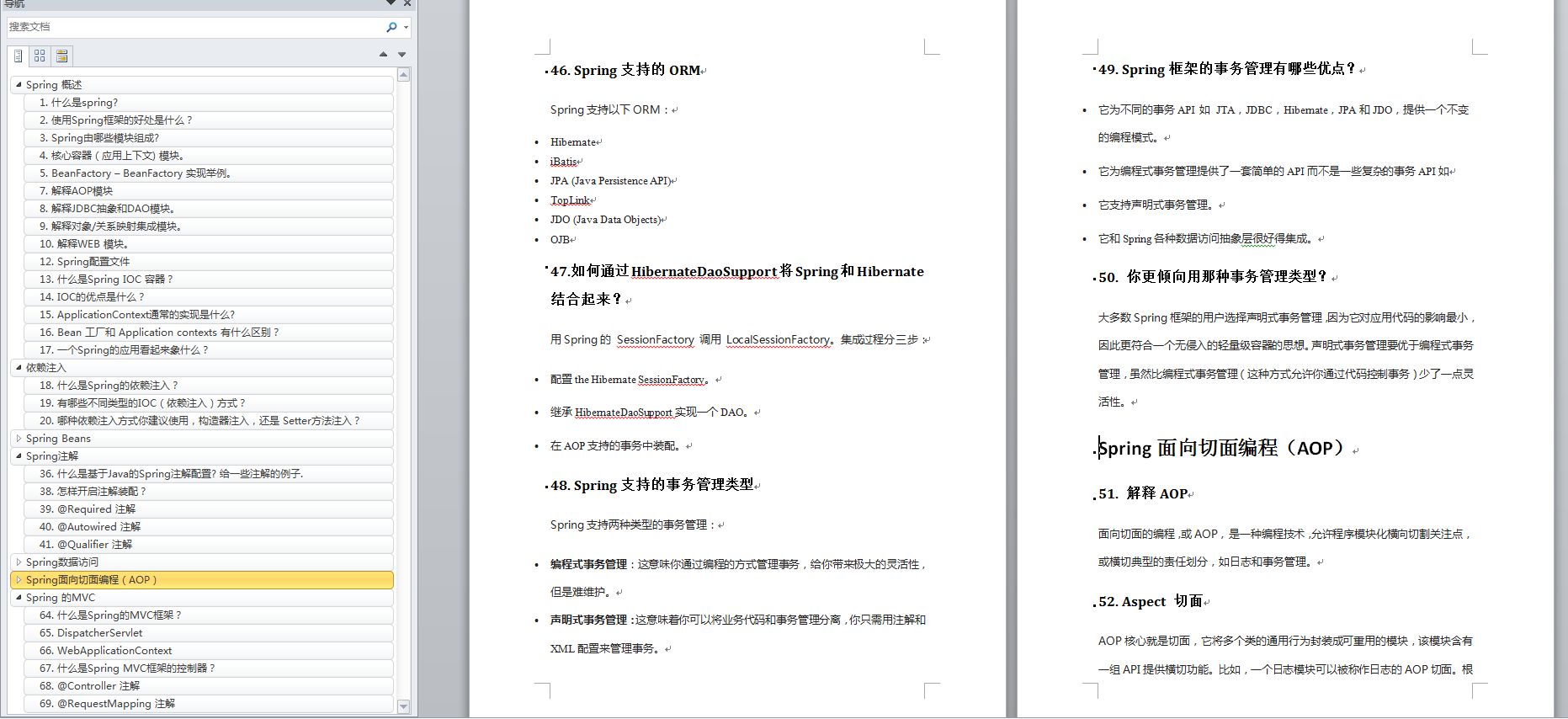Collapse the Spring 的MVC heading group
1568x719 pixels.
click(19, 597)
